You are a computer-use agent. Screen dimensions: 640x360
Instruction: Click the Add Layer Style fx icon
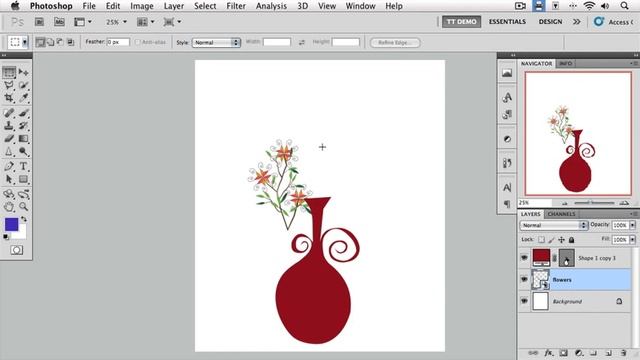tap(549, 353)
